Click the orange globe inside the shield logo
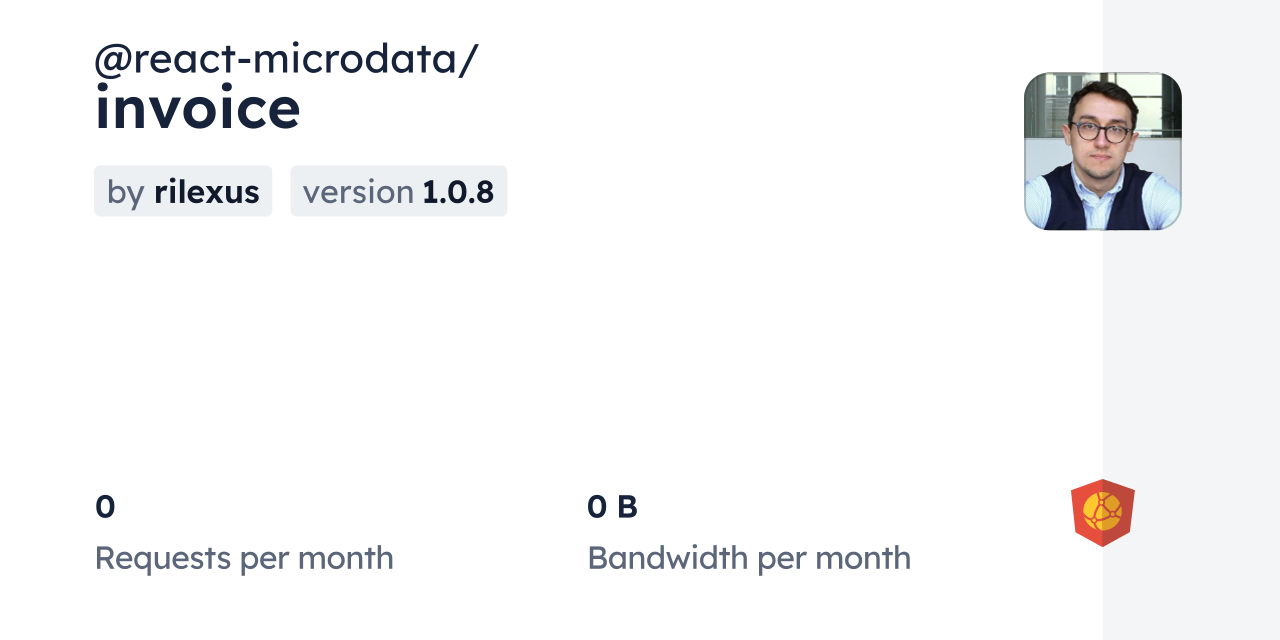The image size is (1280, 640). tap(1102, 511)
